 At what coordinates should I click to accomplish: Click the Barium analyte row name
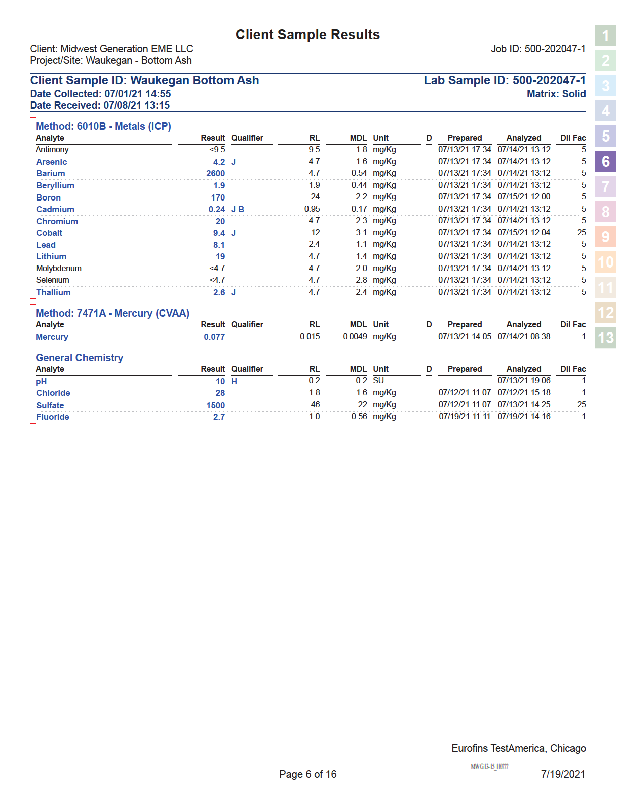(x=50, y=173)
